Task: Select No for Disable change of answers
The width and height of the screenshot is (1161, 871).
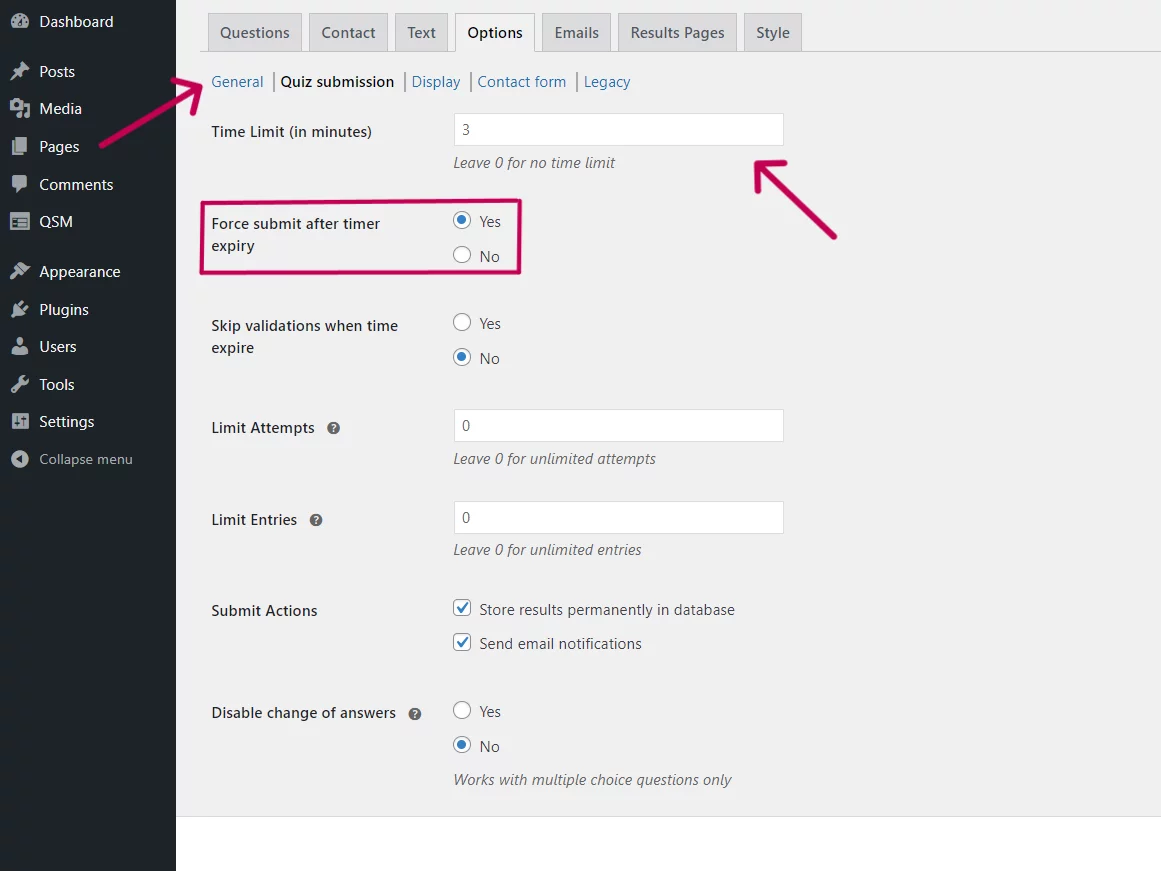Action: (x=462, y=744)
